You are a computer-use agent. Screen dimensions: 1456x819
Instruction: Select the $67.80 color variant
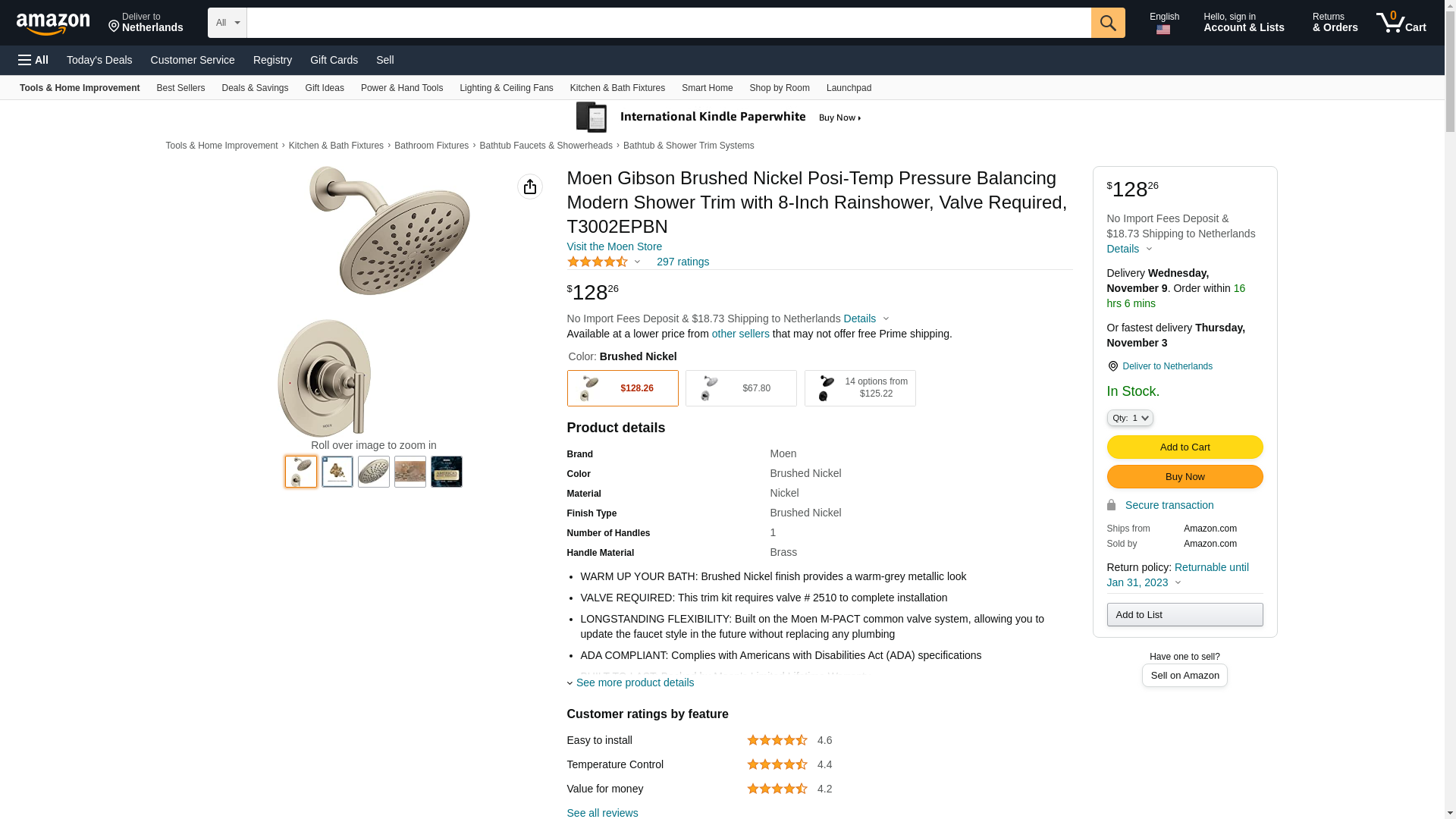tap(741, 388)
